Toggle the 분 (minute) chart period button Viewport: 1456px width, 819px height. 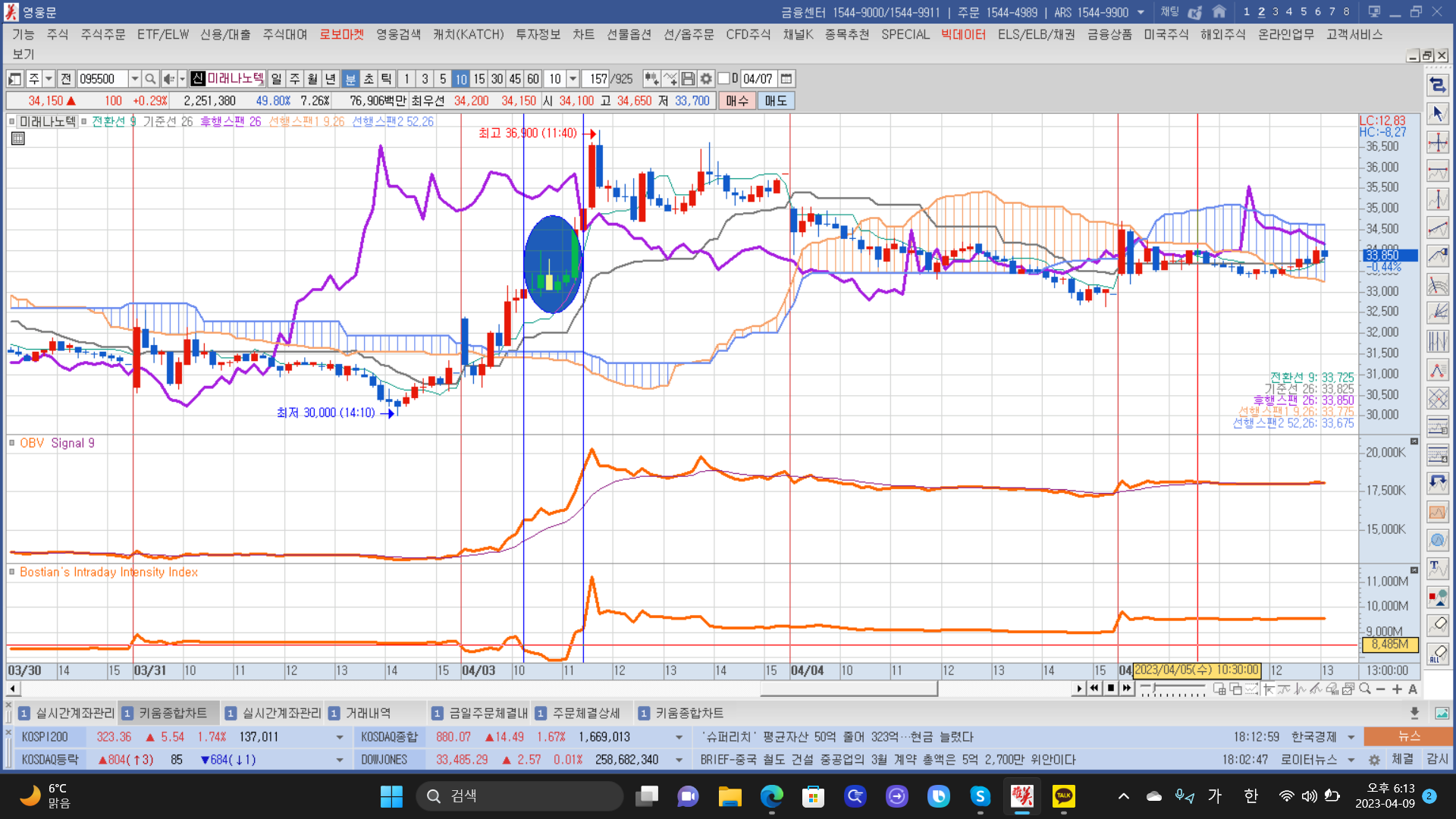350,79
